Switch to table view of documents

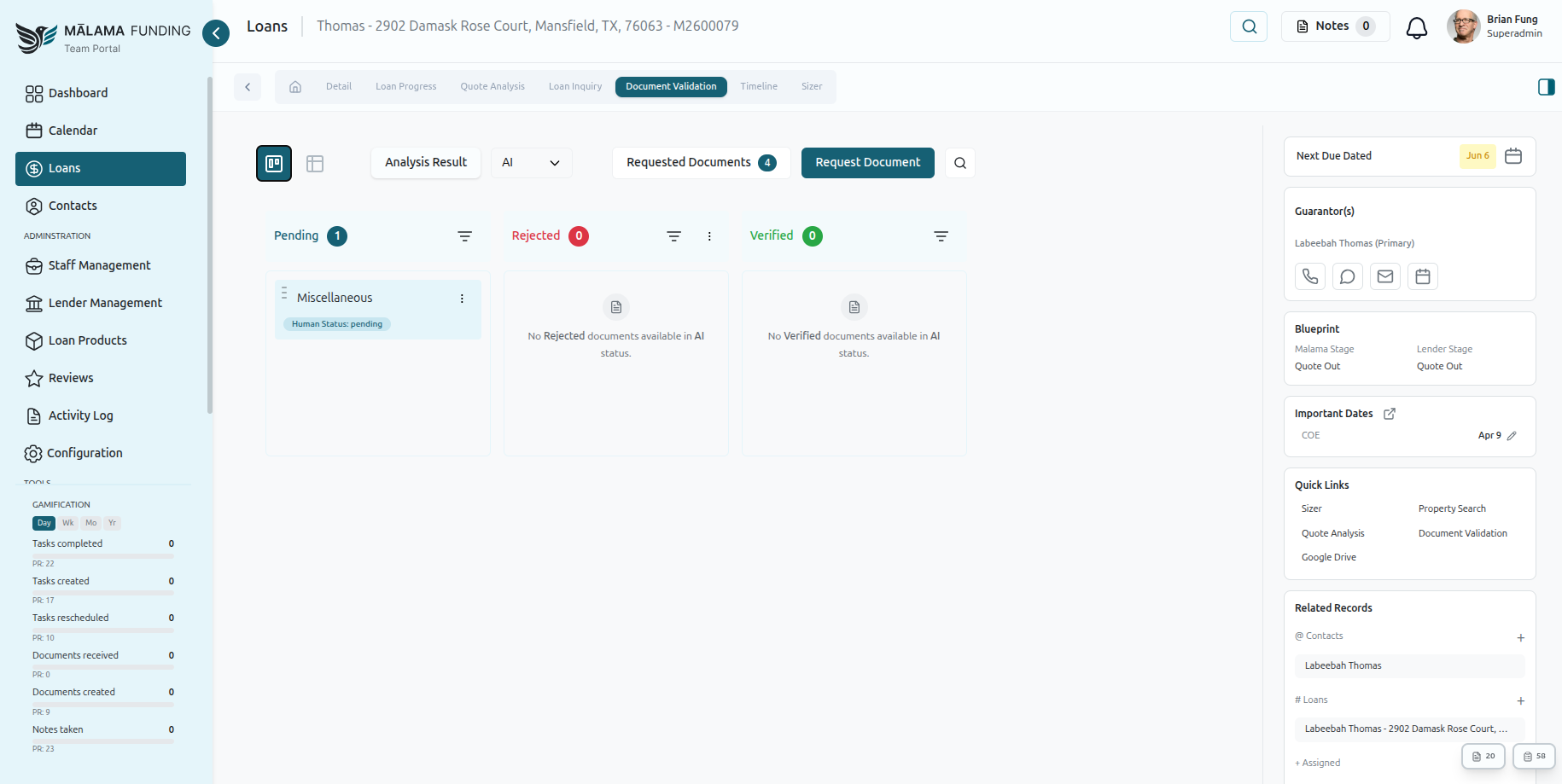(x=315, y=163)
